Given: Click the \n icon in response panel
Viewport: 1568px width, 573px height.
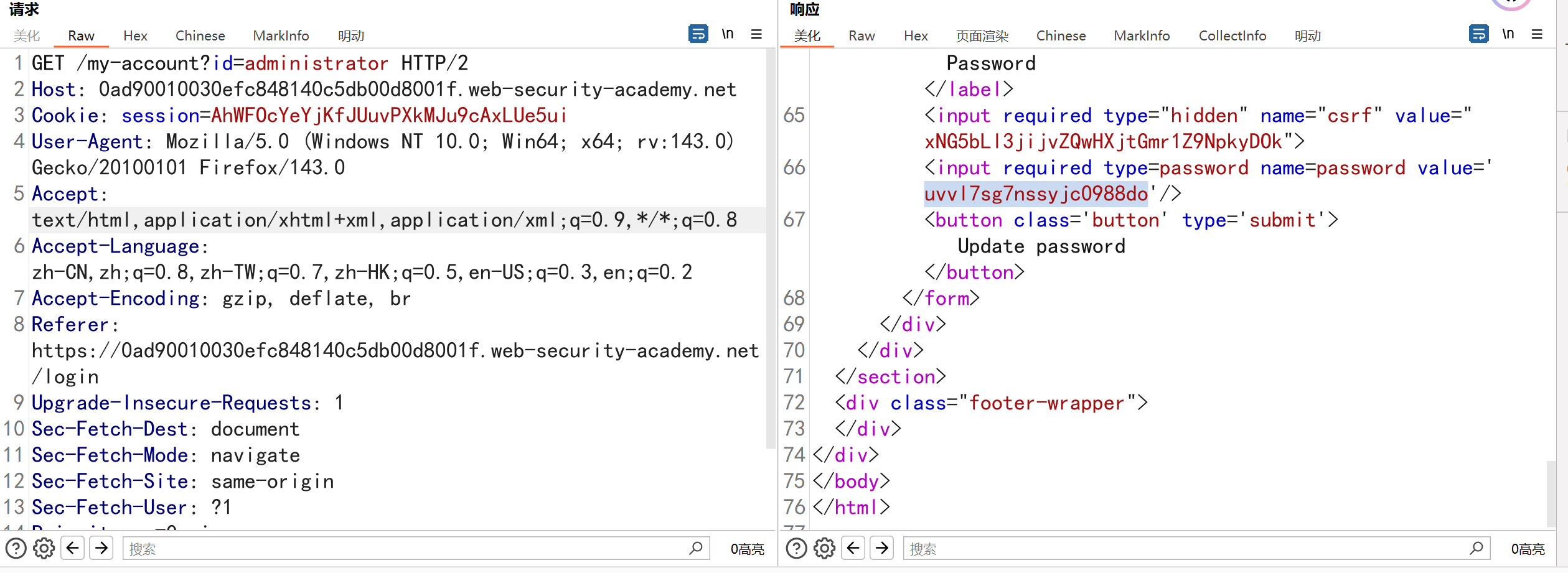Looking at the screenshot, I should [x=1508, y=34].
